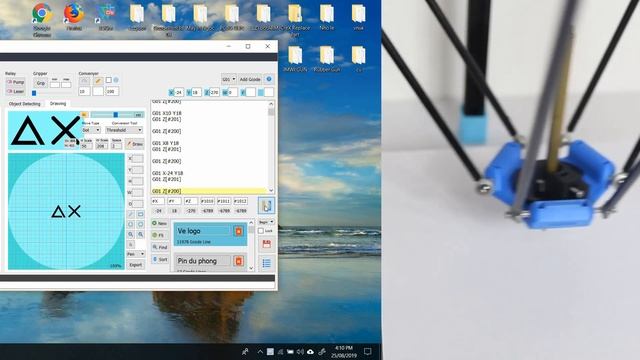Screen dimensions: 640x360
Task: Click the run gcode icon button
Action: 266,205
